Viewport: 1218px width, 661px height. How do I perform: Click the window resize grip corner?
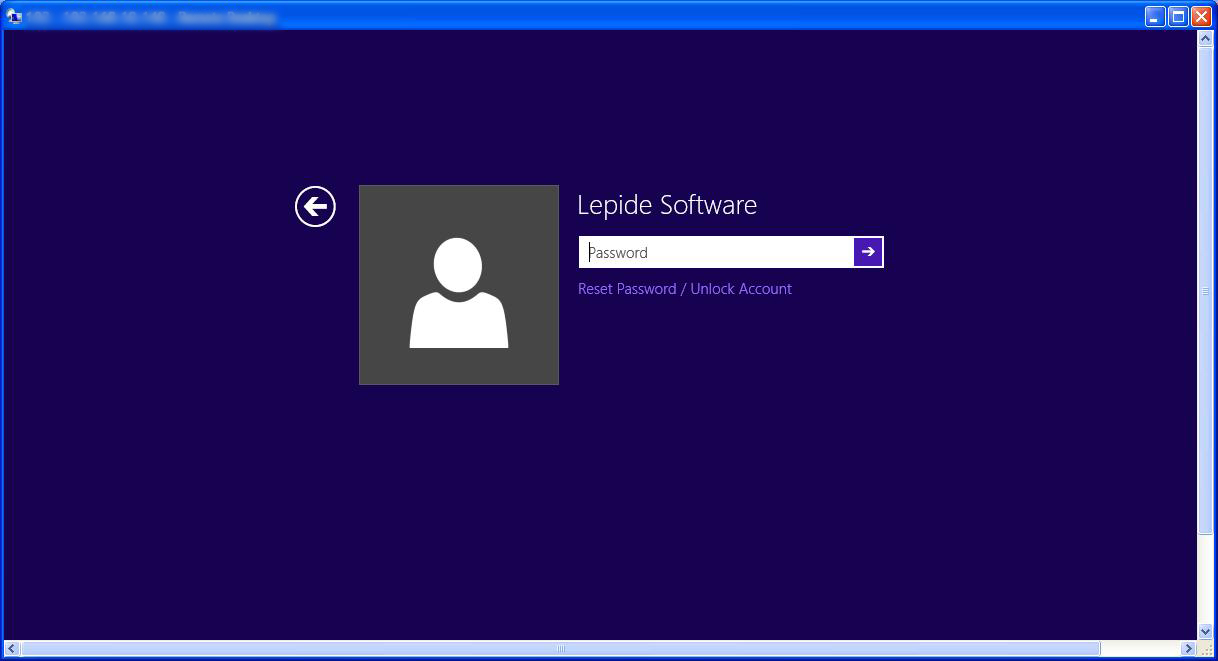(1206, 650)
